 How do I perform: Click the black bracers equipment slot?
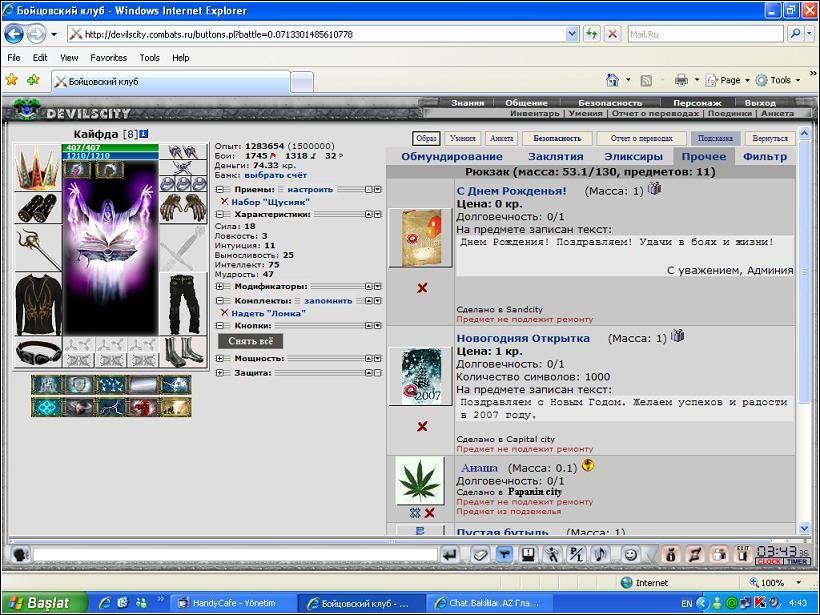38,207
